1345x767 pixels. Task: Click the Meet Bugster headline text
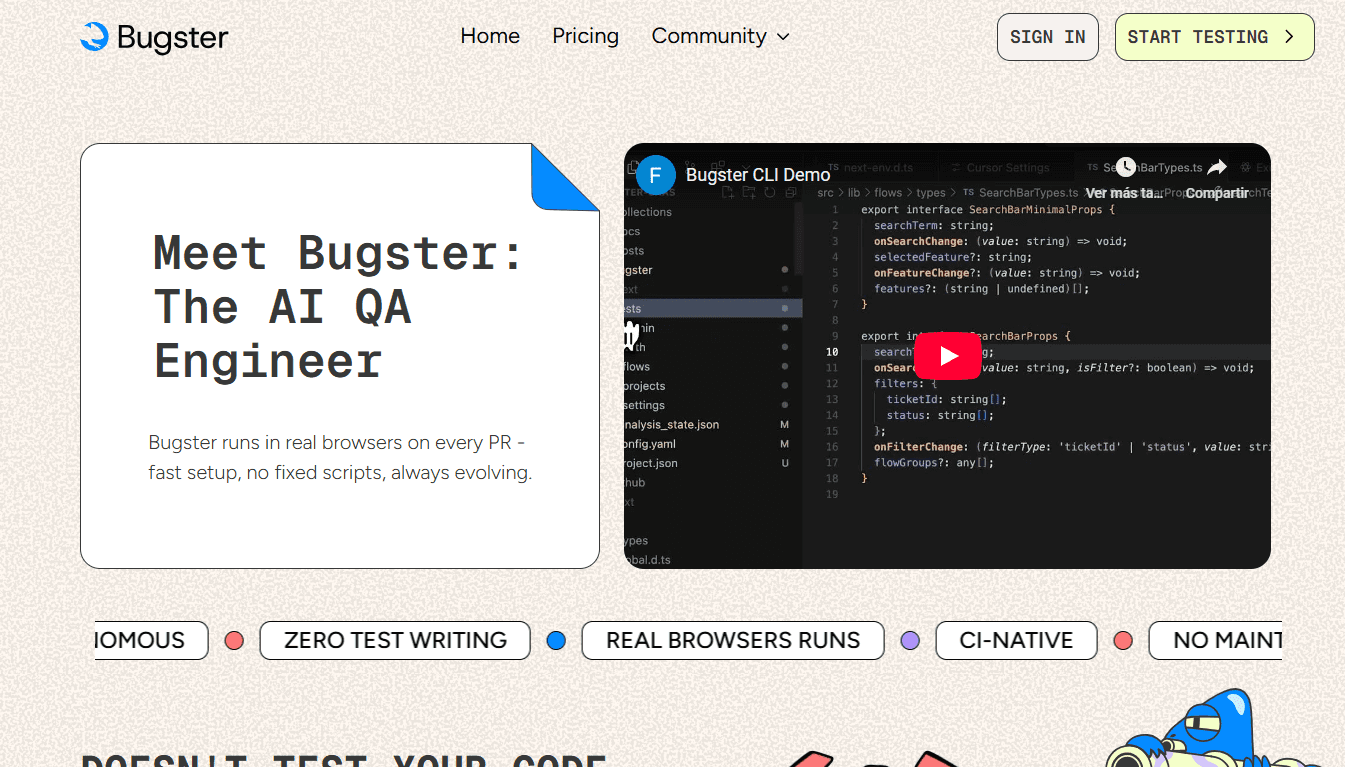(338, 306)
